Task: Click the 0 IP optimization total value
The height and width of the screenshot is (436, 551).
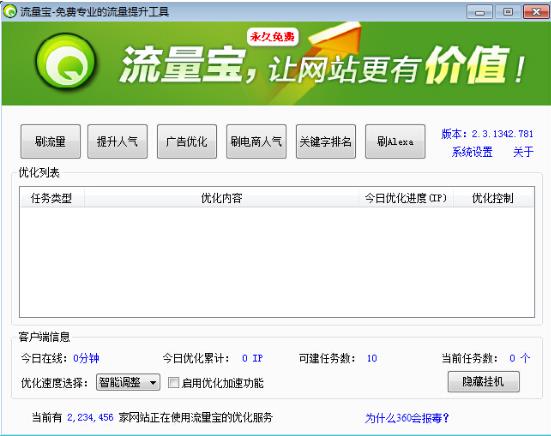Action: pos(252,358)
